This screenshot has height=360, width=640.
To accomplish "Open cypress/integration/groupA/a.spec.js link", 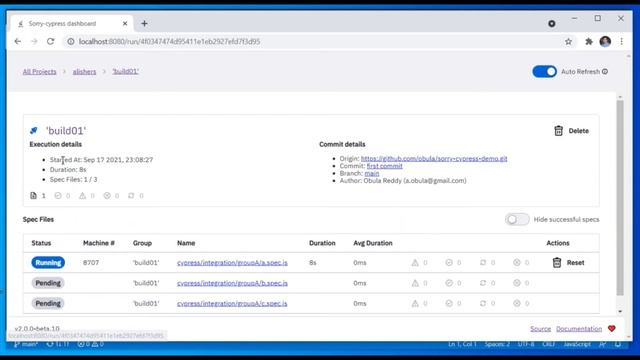I will point(232,262).
